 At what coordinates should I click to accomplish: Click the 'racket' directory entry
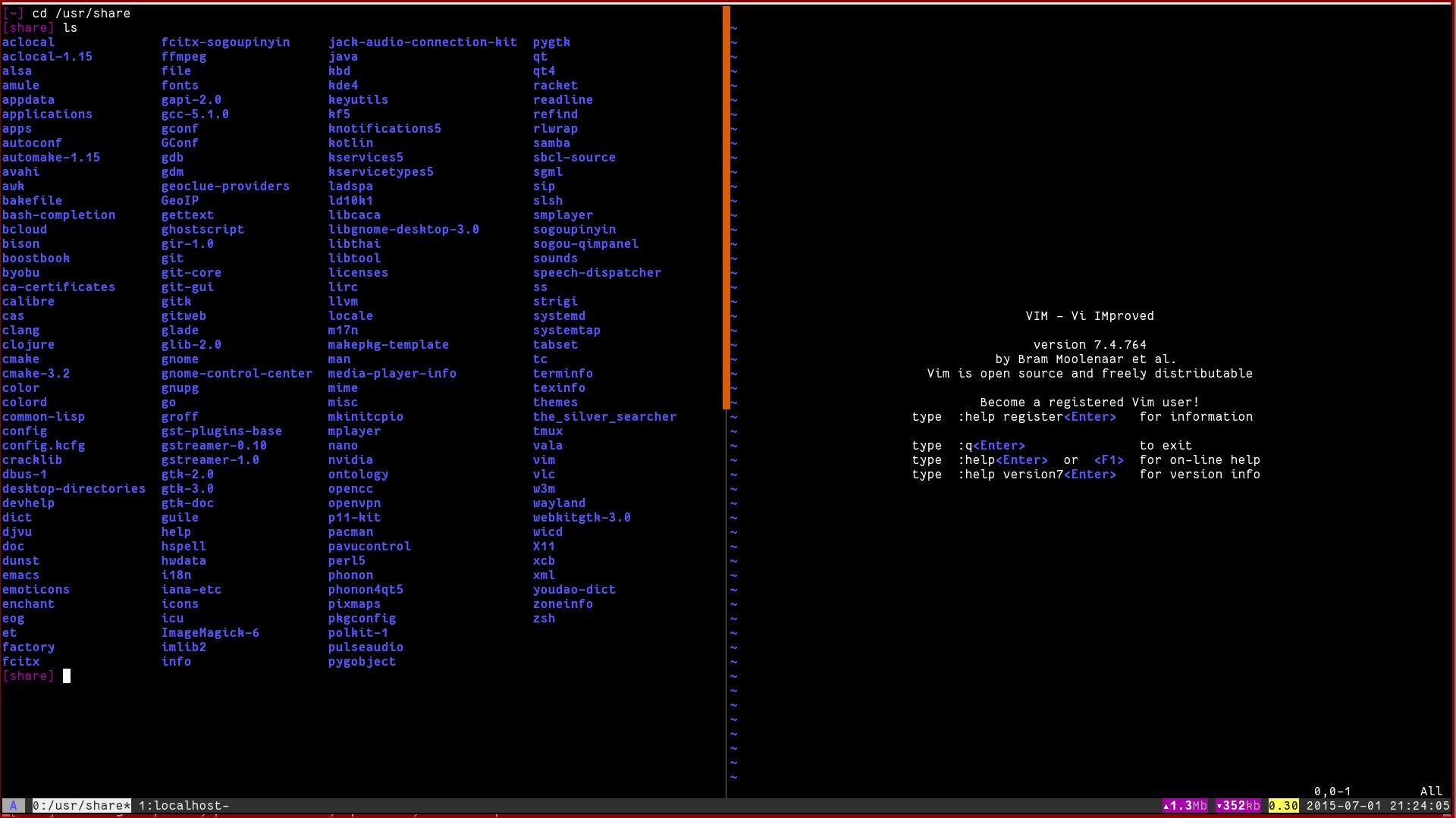coord(555,85)
